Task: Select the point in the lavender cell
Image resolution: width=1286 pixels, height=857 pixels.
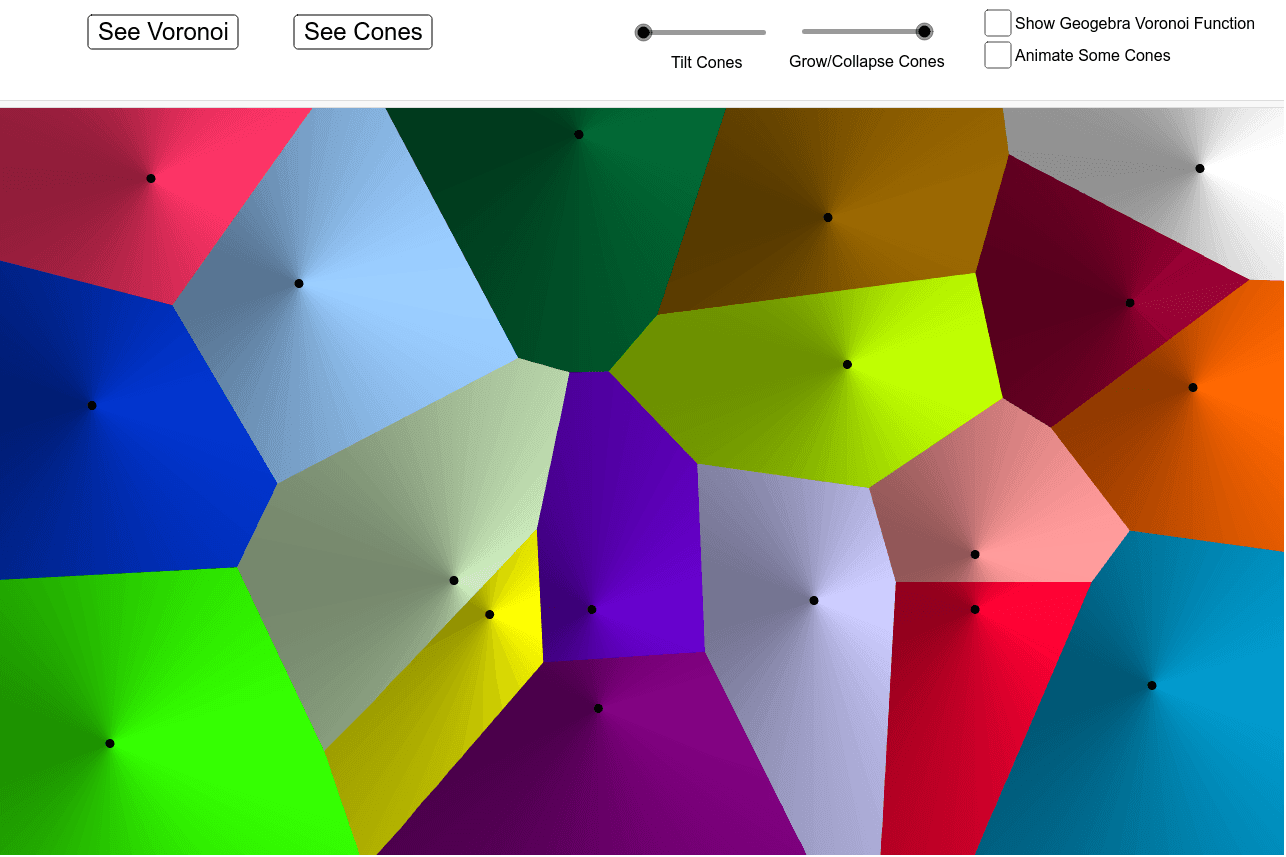Action: click(814, 601)
